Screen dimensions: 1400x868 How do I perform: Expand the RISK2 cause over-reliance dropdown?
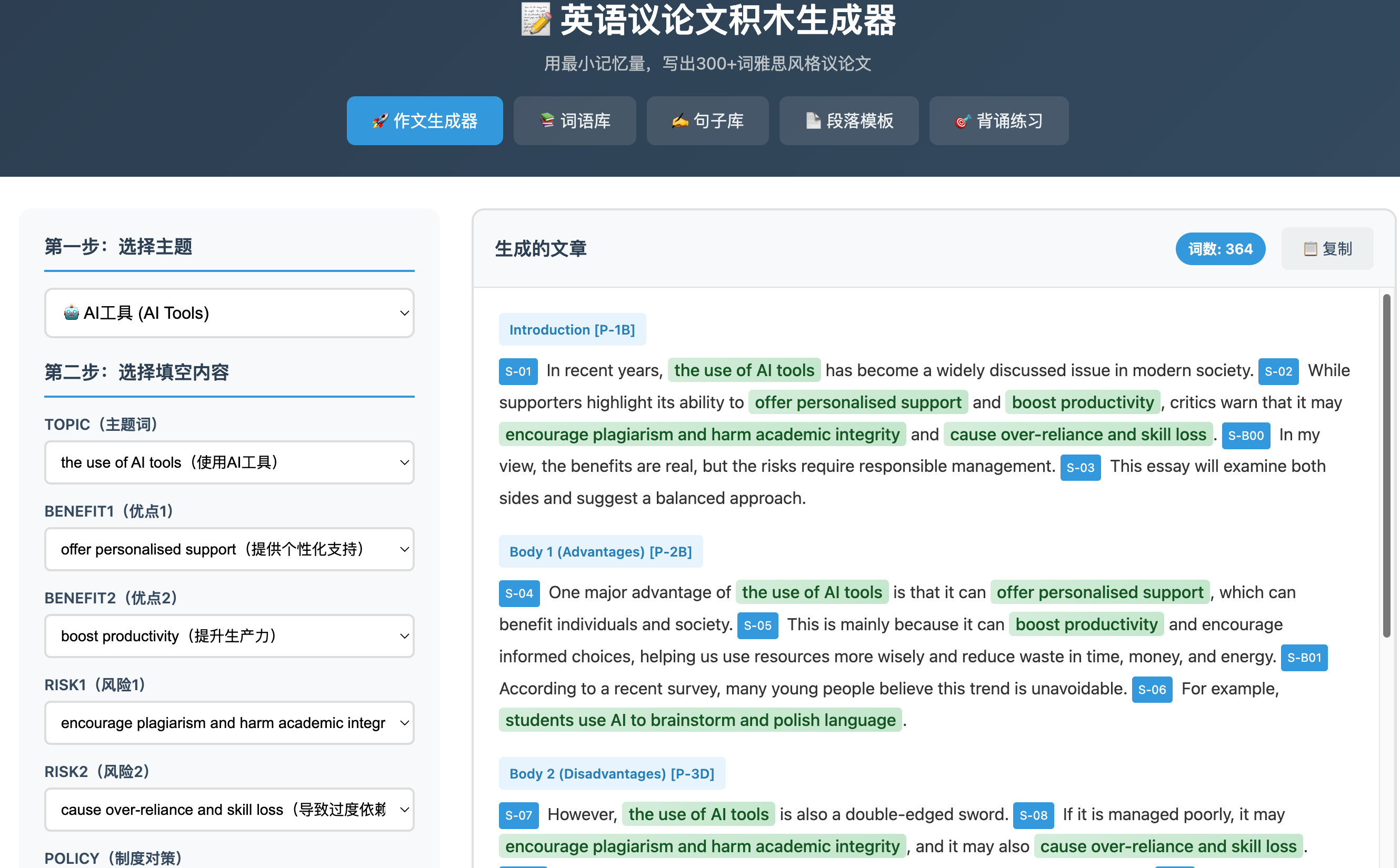pos(229,810)
